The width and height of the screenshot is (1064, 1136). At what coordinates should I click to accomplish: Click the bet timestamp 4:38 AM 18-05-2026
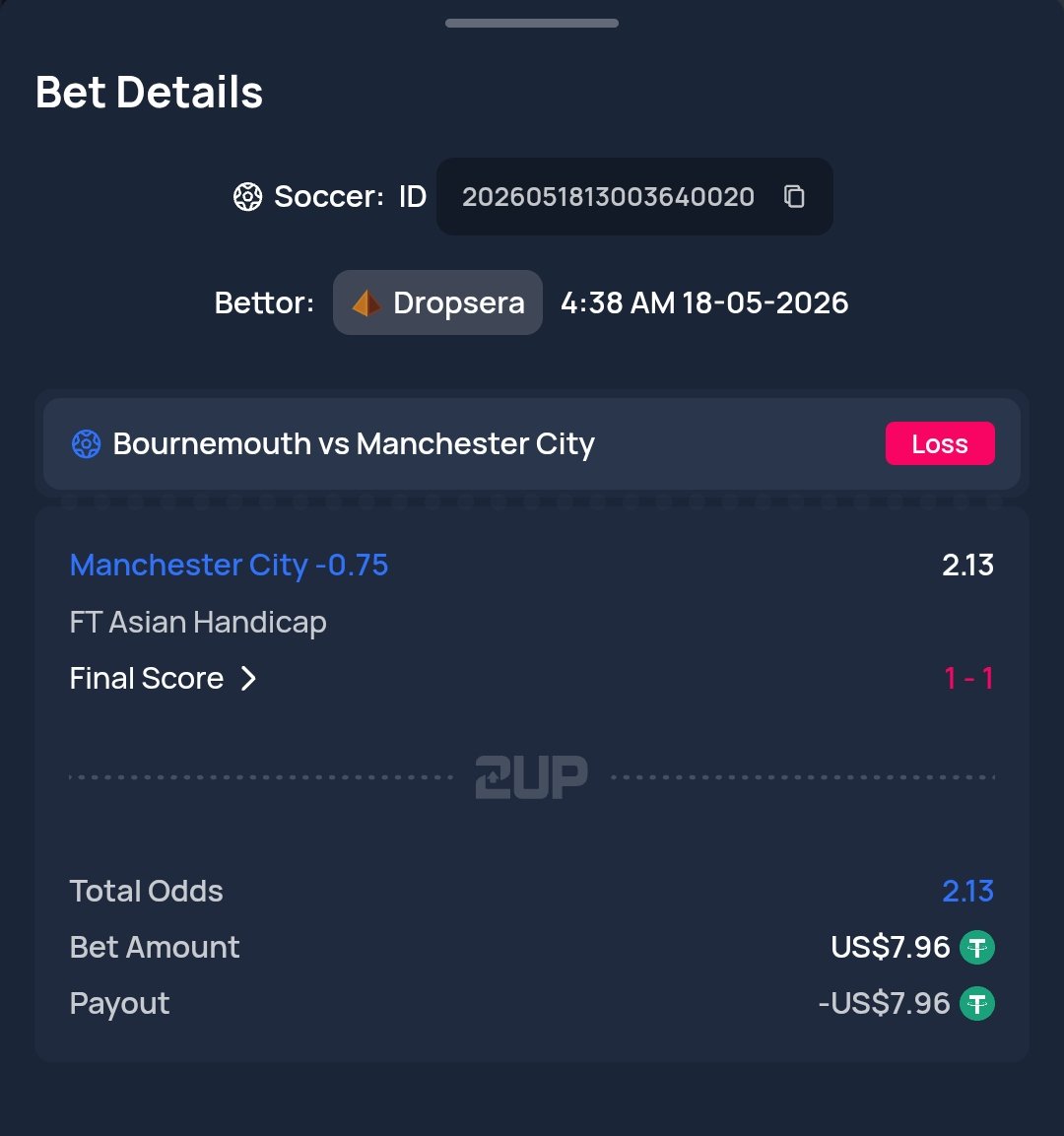point(704,302)
